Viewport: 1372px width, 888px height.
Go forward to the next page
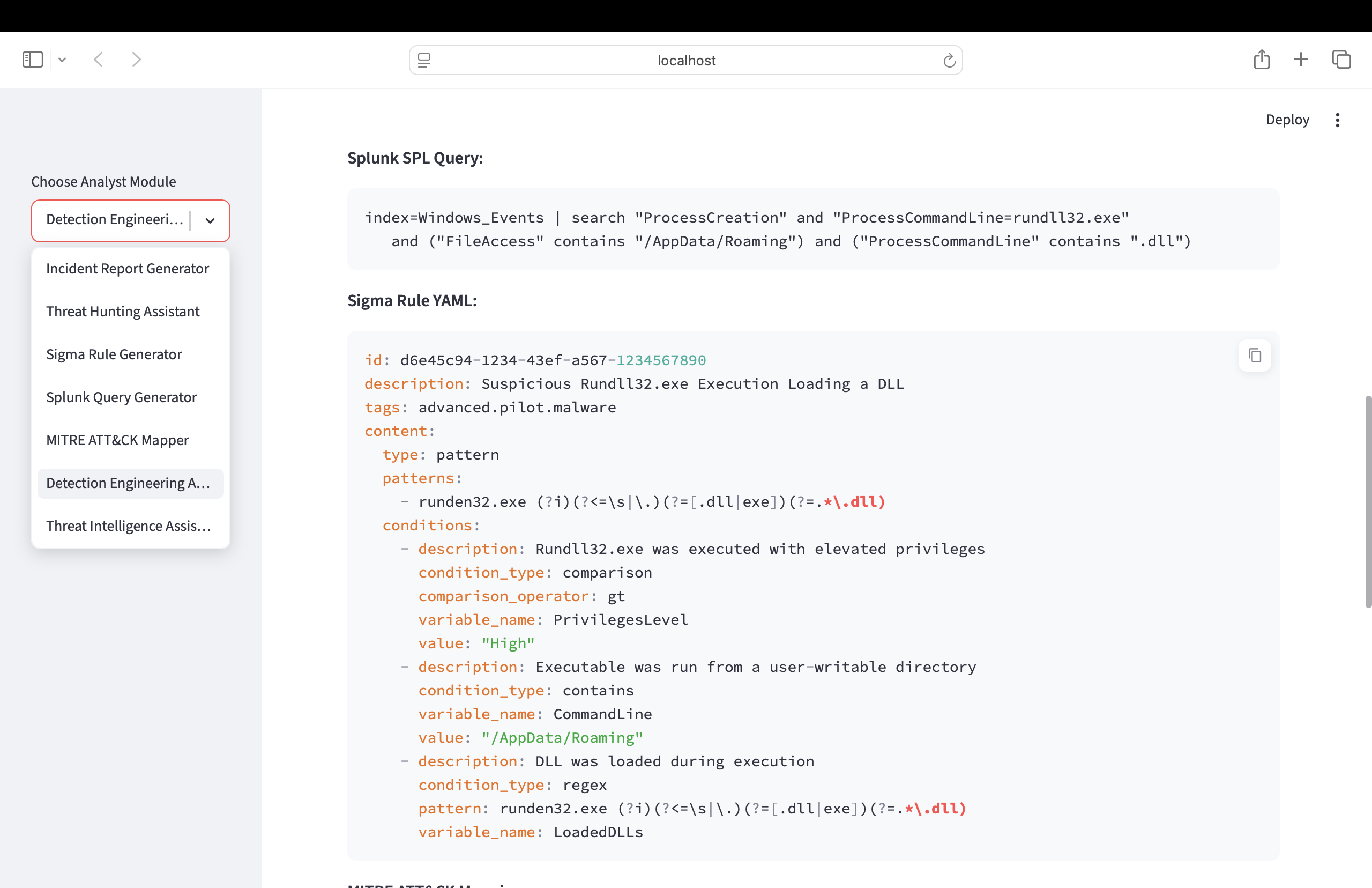coord(136,60)
